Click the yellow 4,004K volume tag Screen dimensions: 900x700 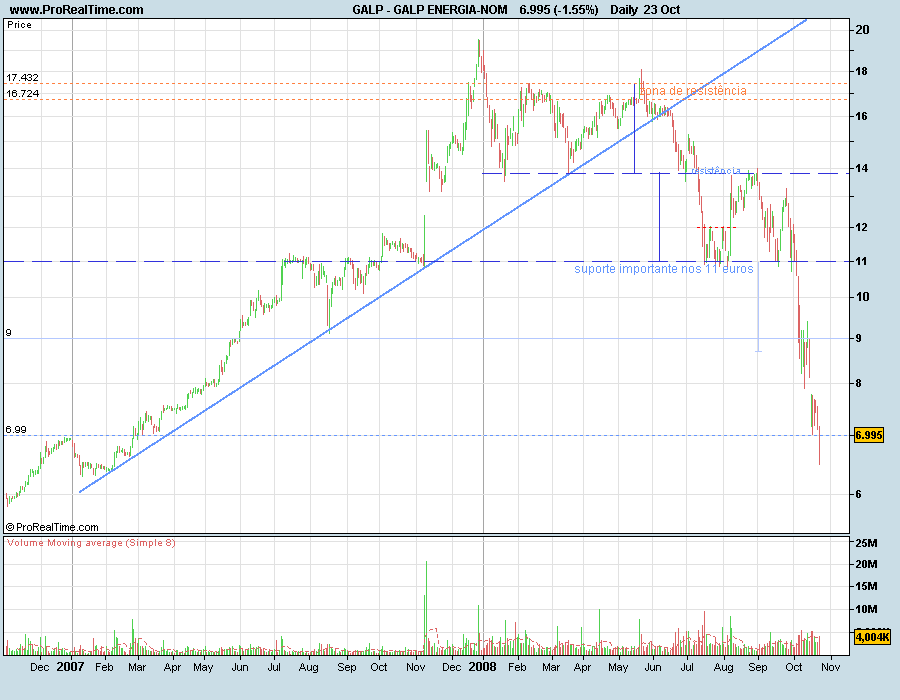(872, 636)
